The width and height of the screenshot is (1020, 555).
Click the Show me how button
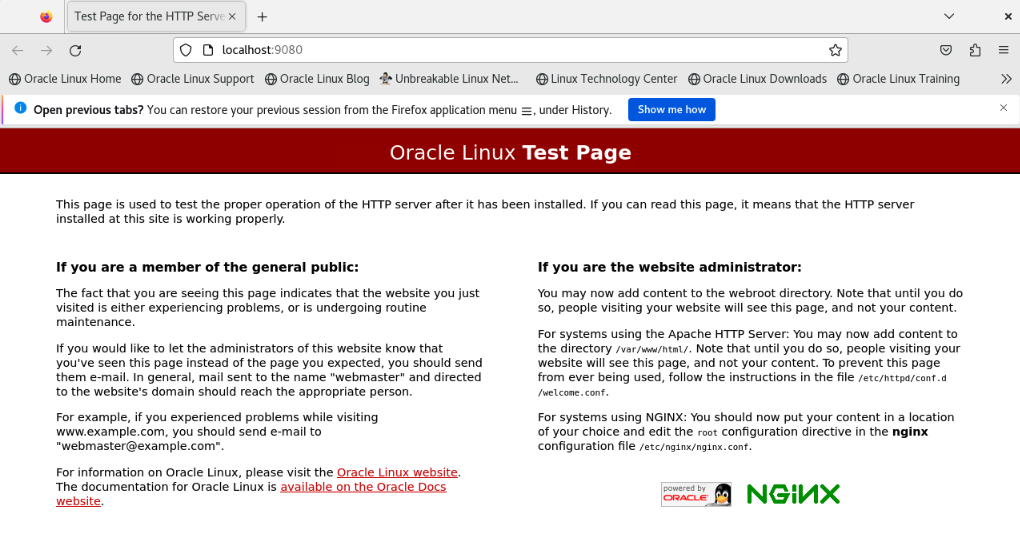(x=671, y=109)
